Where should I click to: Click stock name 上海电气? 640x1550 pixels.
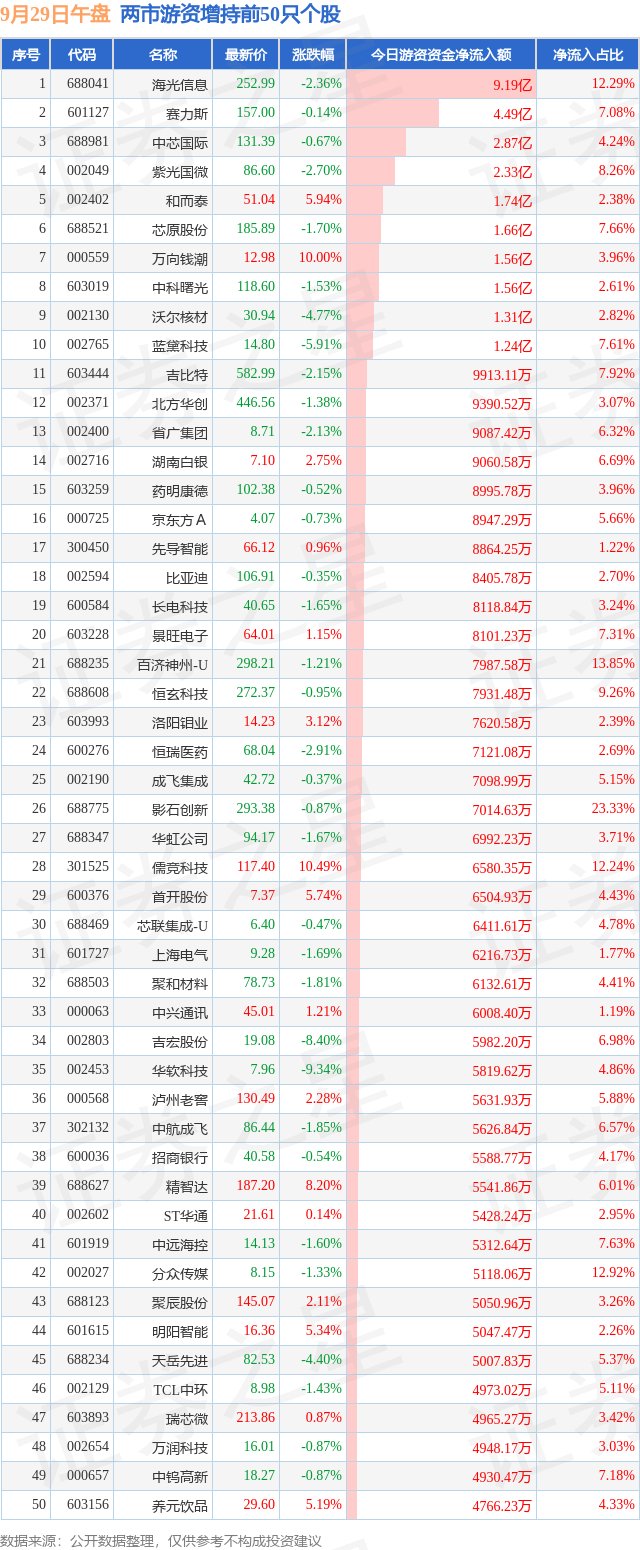(180, 954)
